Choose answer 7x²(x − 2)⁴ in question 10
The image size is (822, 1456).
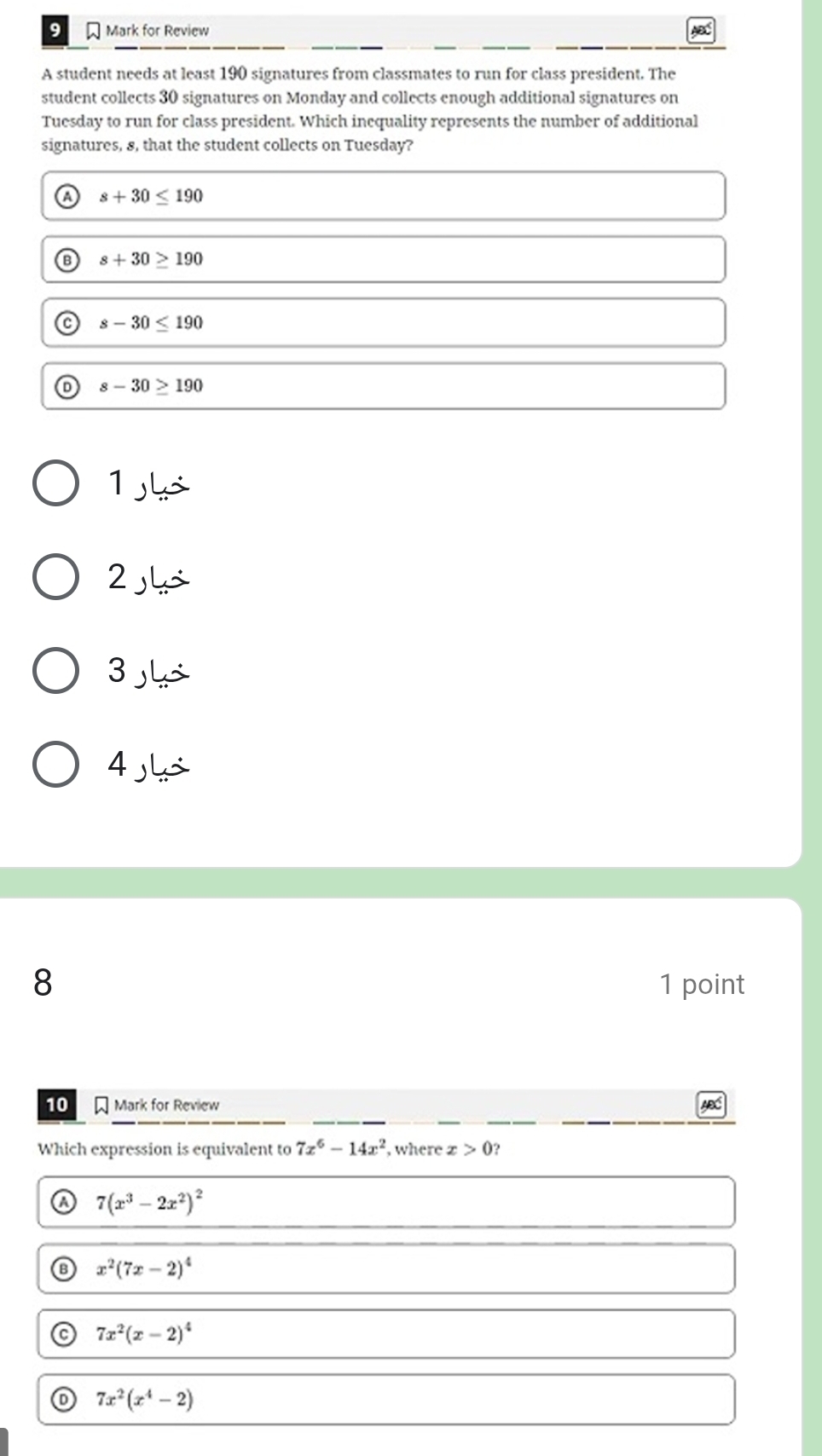click(385, 1333)
